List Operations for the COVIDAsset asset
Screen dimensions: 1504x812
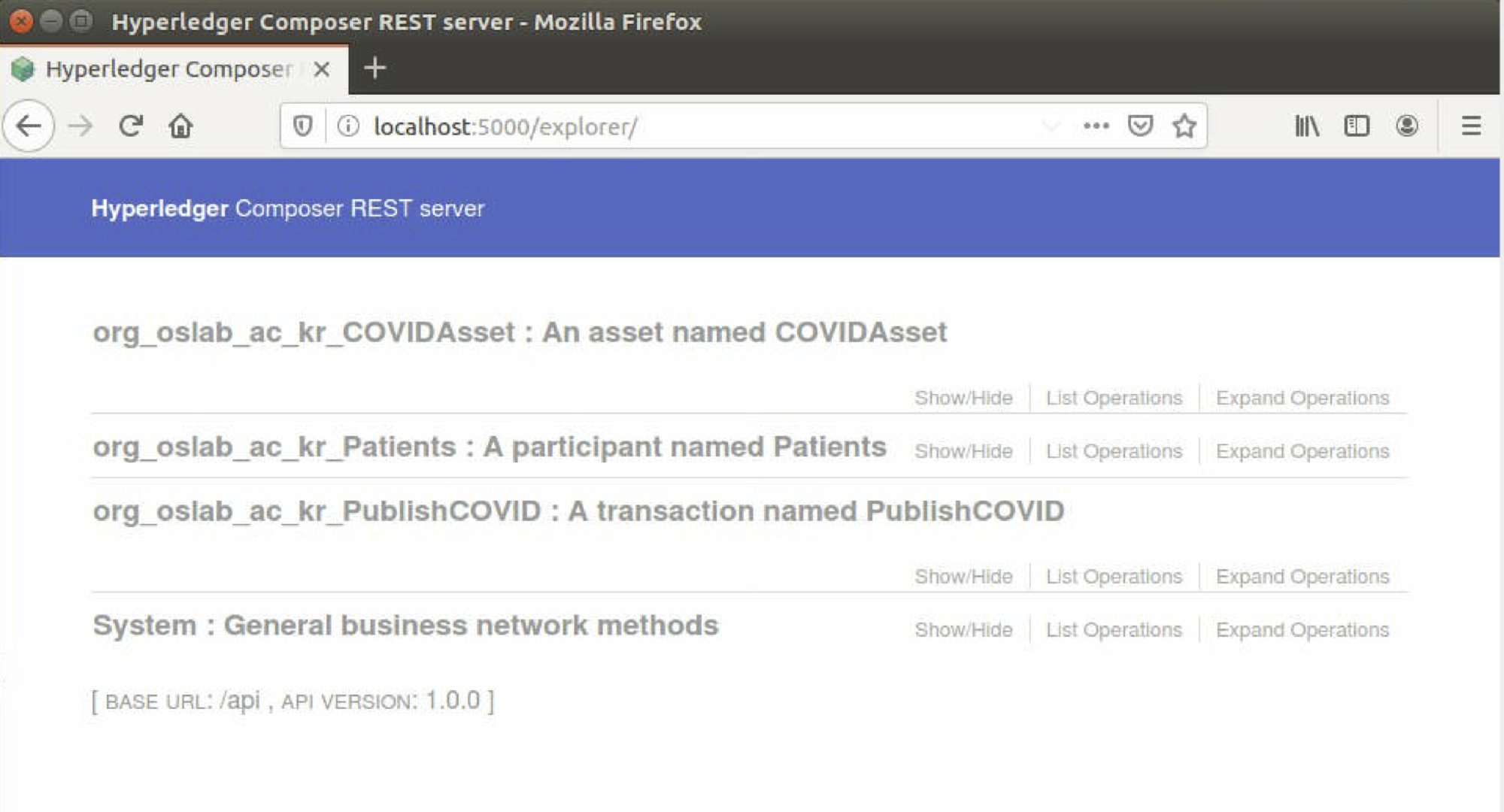pyautogui.click(x=1114, y=398)
